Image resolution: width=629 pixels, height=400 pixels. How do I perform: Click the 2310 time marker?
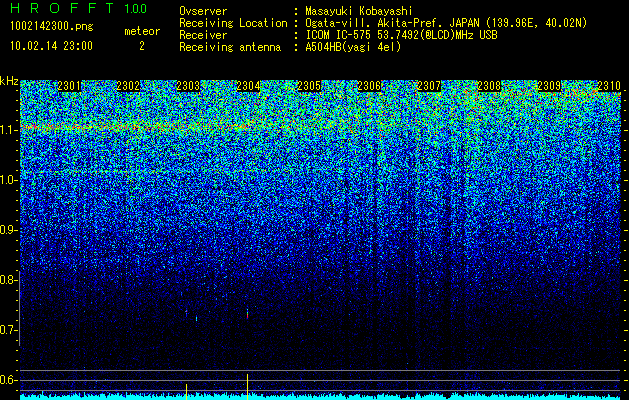point(609,86)
